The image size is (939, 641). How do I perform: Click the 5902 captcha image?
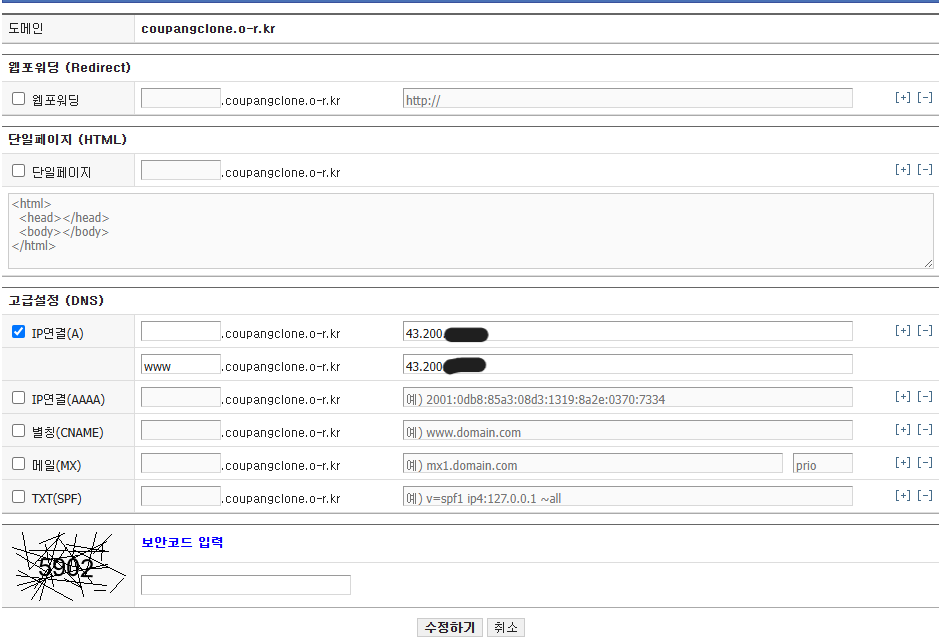[69, 566]
